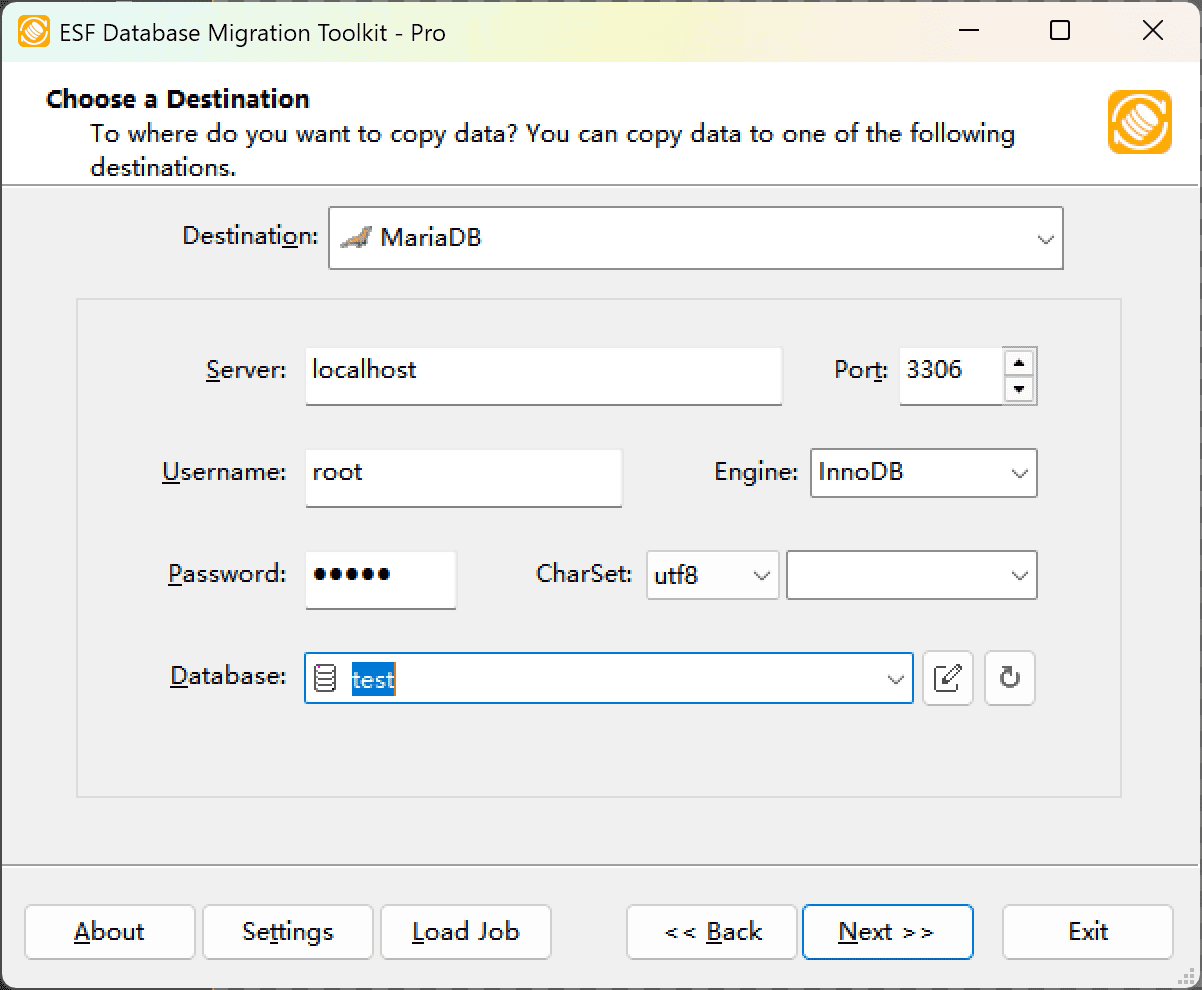Decrement the Port value with down arrow

tap(1019, 389)
